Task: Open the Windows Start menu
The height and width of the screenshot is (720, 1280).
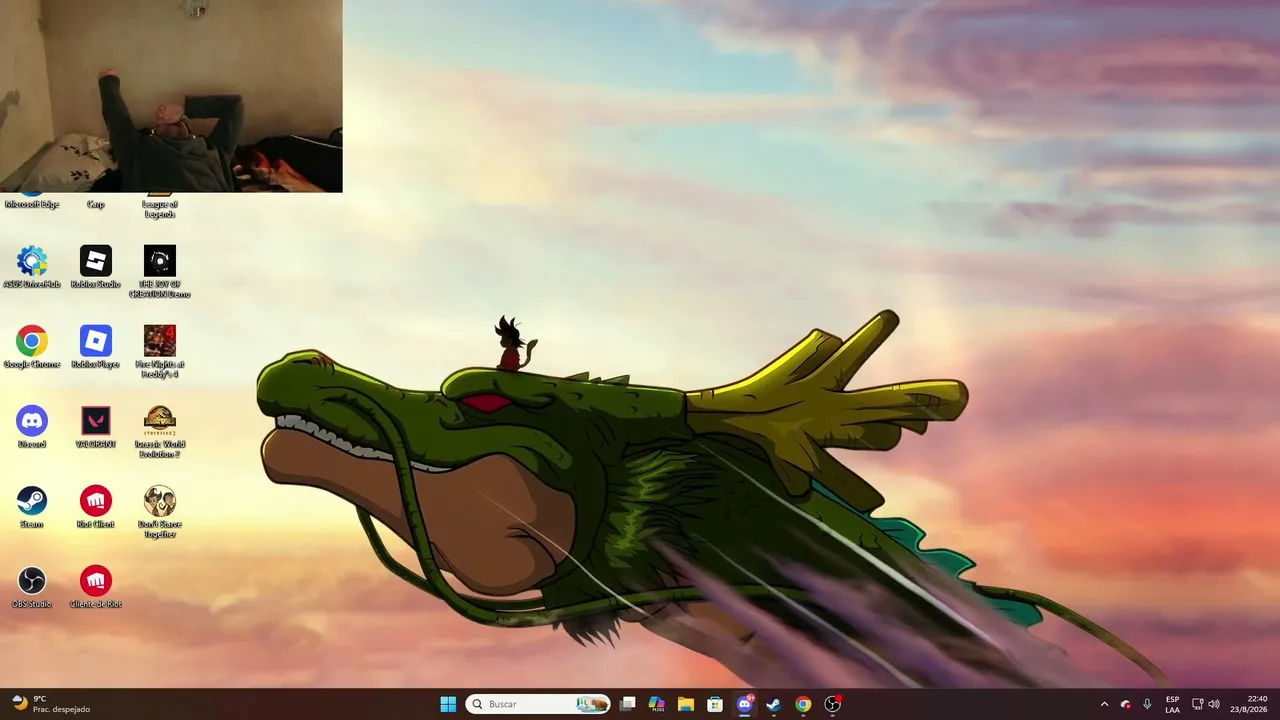Action: (x=448, y=704)
